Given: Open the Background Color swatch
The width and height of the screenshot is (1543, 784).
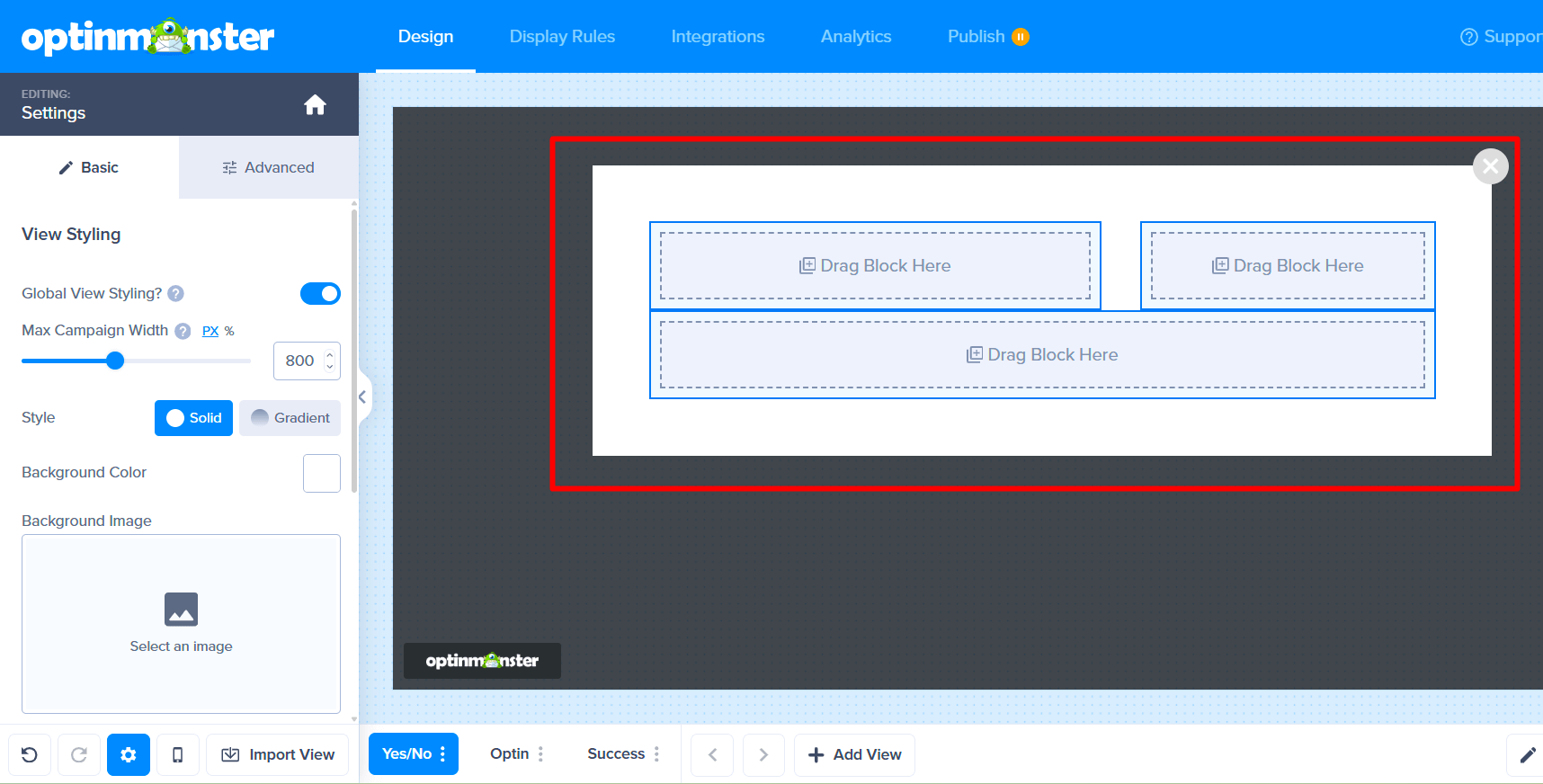Looking at the screenshot, I should point(322,473).
